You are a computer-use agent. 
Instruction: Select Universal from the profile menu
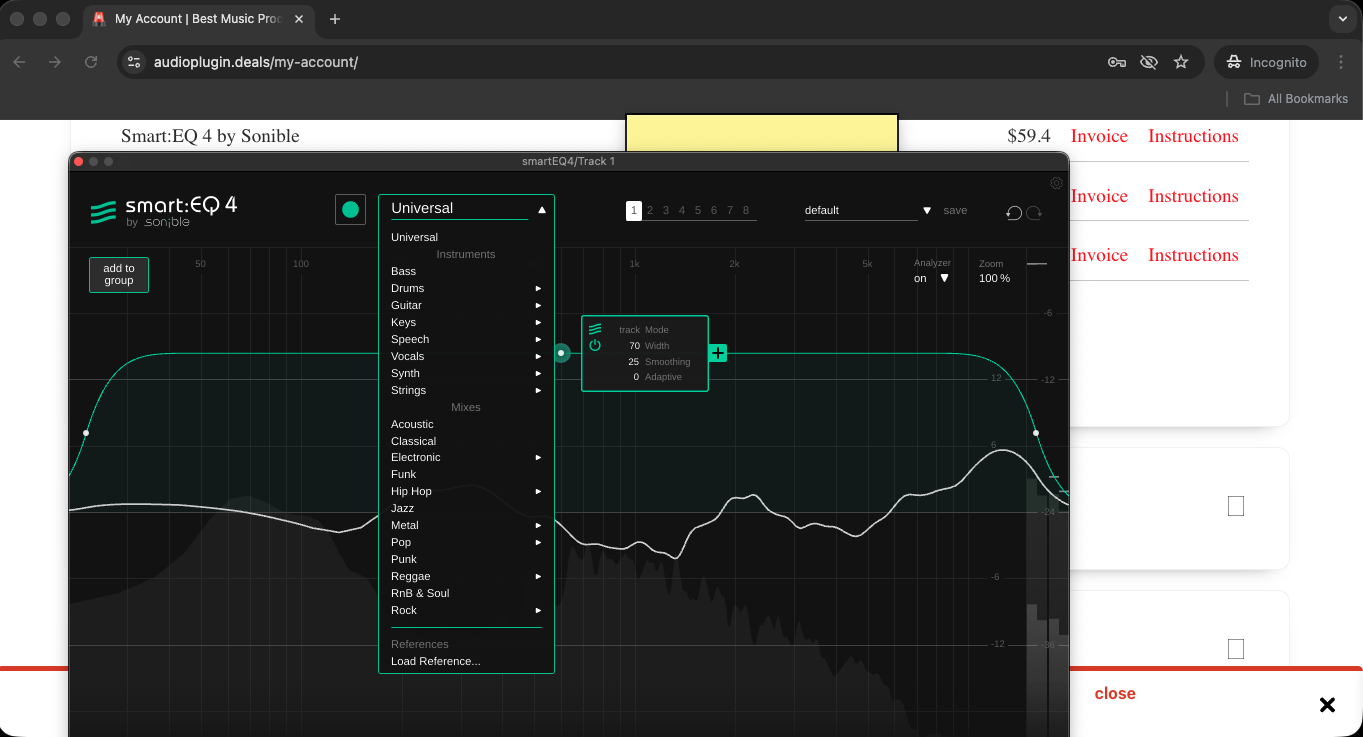coord(414,237)
